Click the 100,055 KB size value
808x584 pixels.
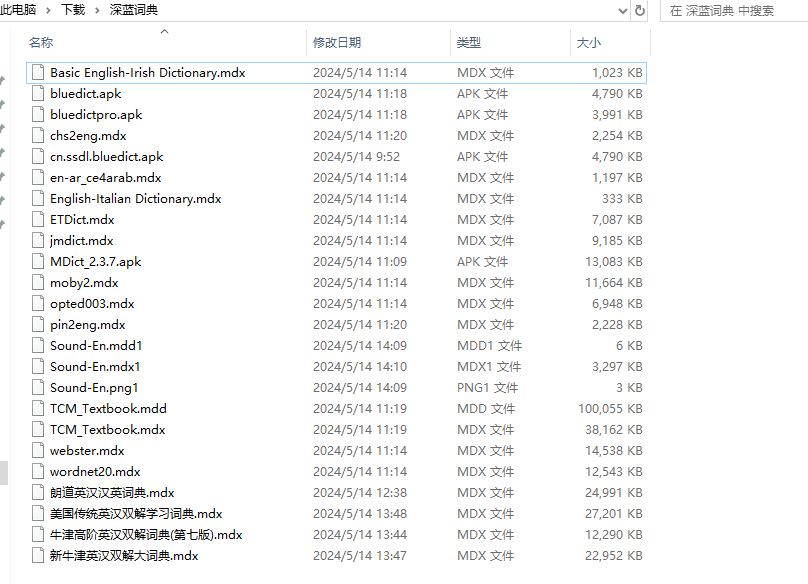coord(610,409)
